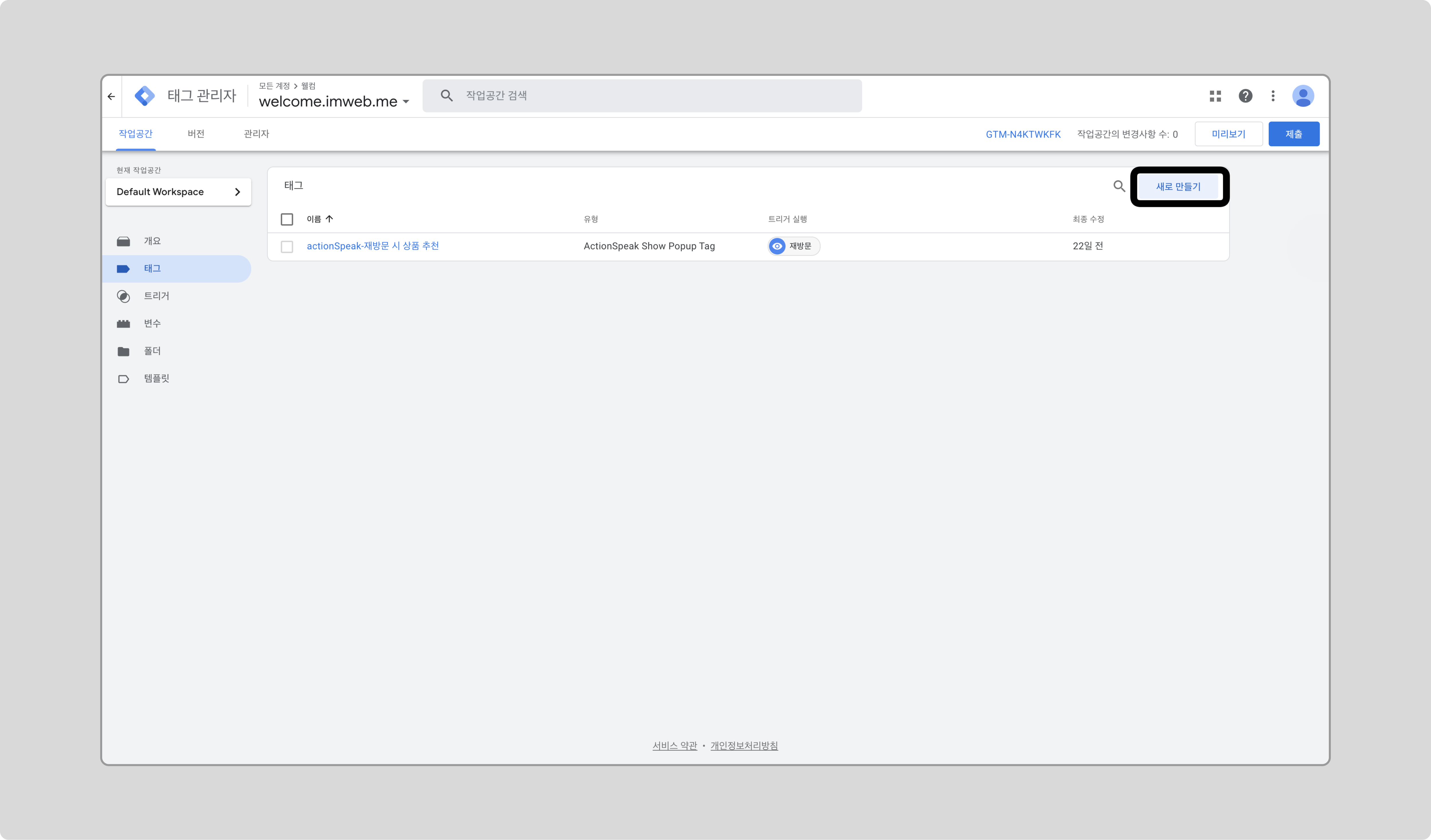Open the Google apps grid icon
The width and height of the screenshot is (1431, 840).
coord(1215,96)
